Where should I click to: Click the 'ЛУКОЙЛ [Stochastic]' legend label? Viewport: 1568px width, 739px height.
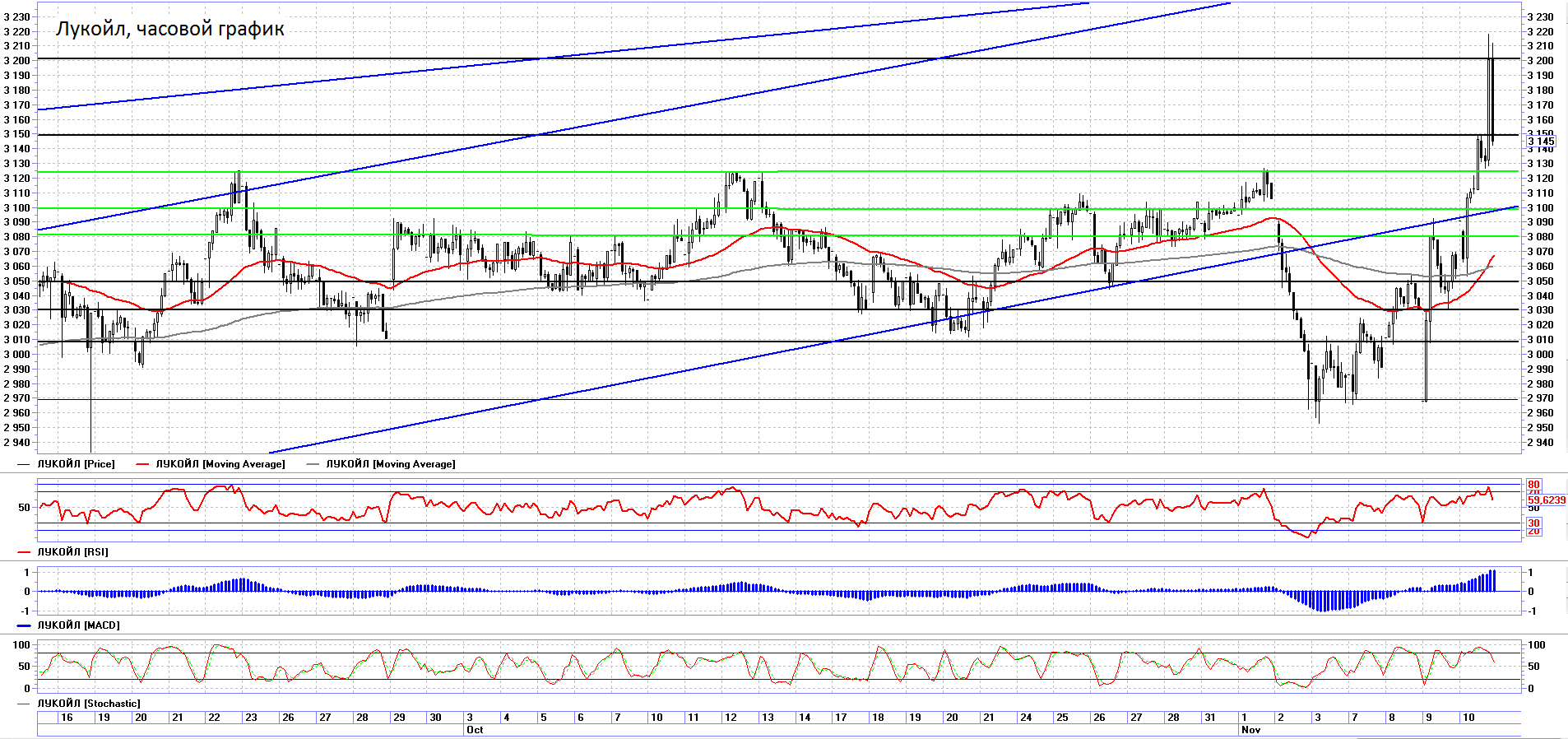coord(89,704)
